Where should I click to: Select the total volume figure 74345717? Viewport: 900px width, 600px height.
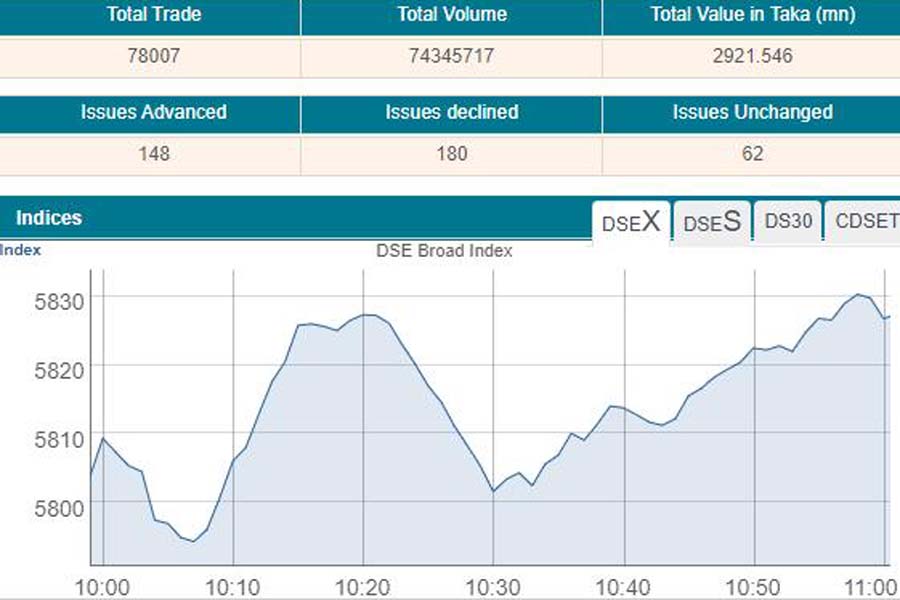[451, 56]
